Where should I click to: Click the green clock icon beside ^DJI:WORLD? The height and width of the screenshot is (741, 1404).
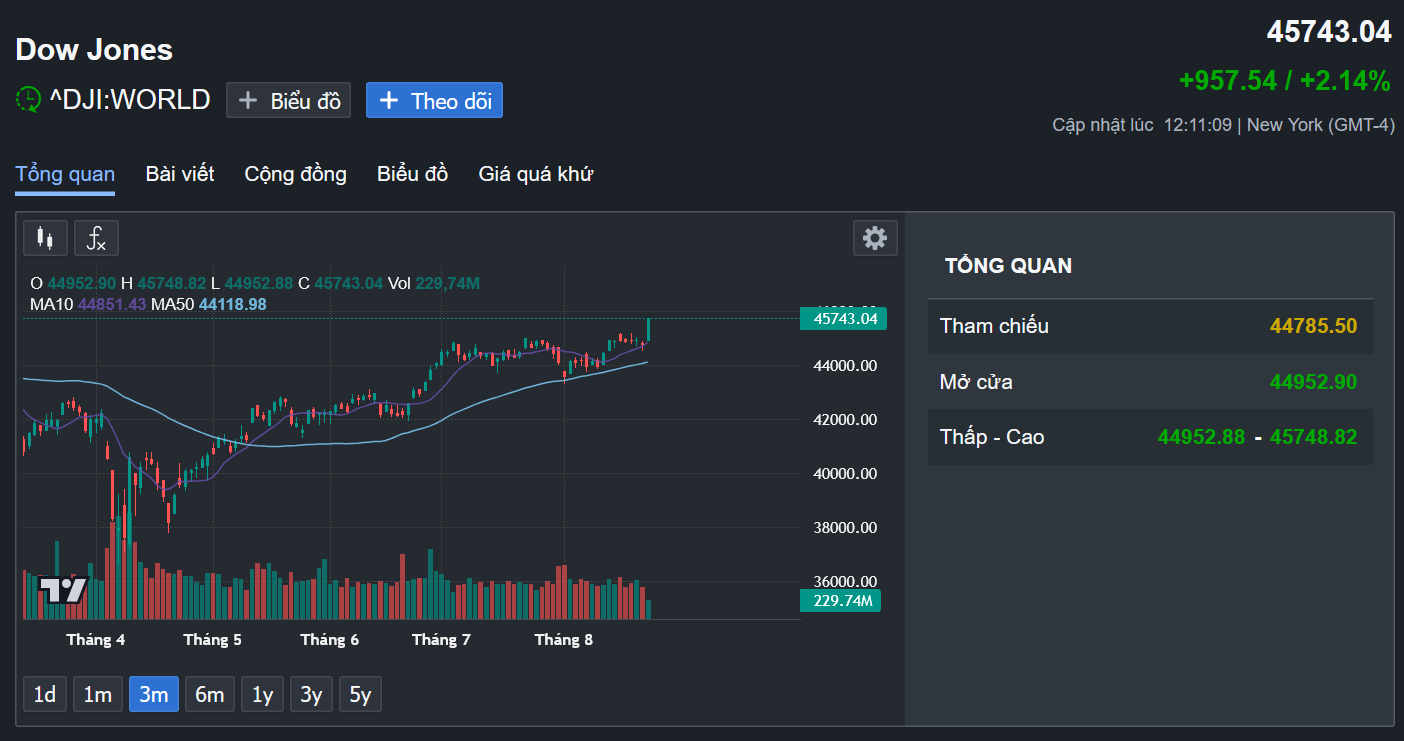(x=28, y=100)
